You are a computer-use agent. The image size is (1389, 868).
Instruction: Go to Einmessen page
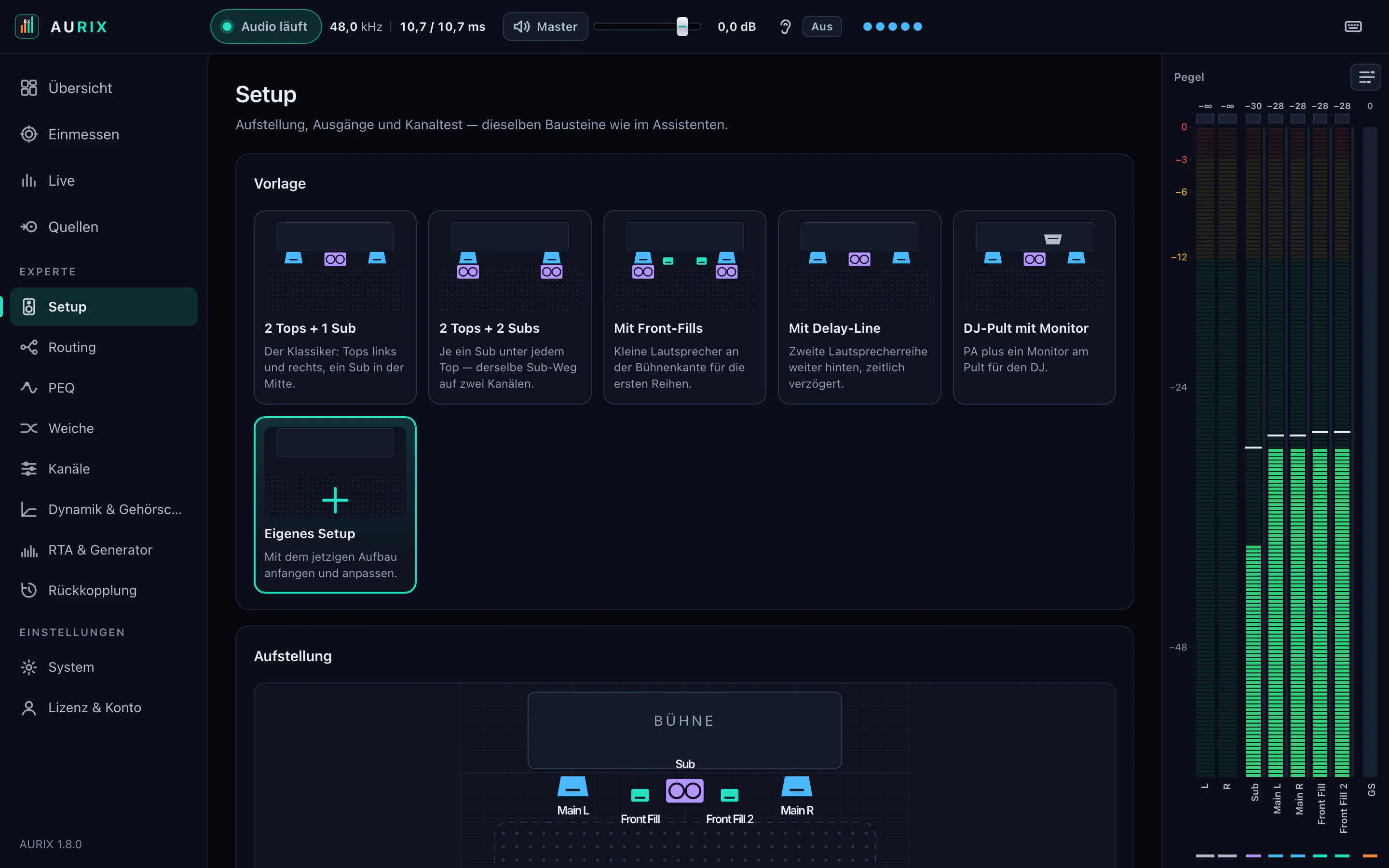coord(104,135)
